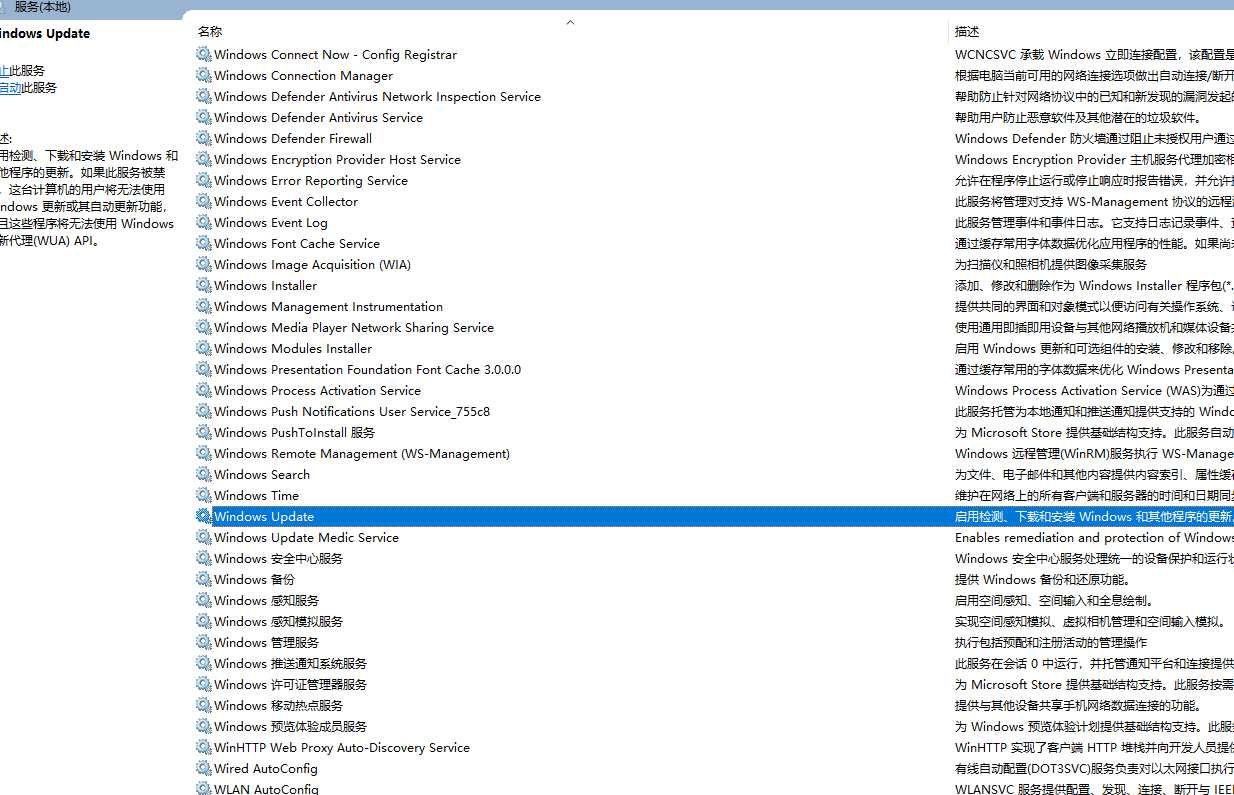1234x795 pixels.
Task: Click gear icon beside Windows Installer
Action: [204, 286]
